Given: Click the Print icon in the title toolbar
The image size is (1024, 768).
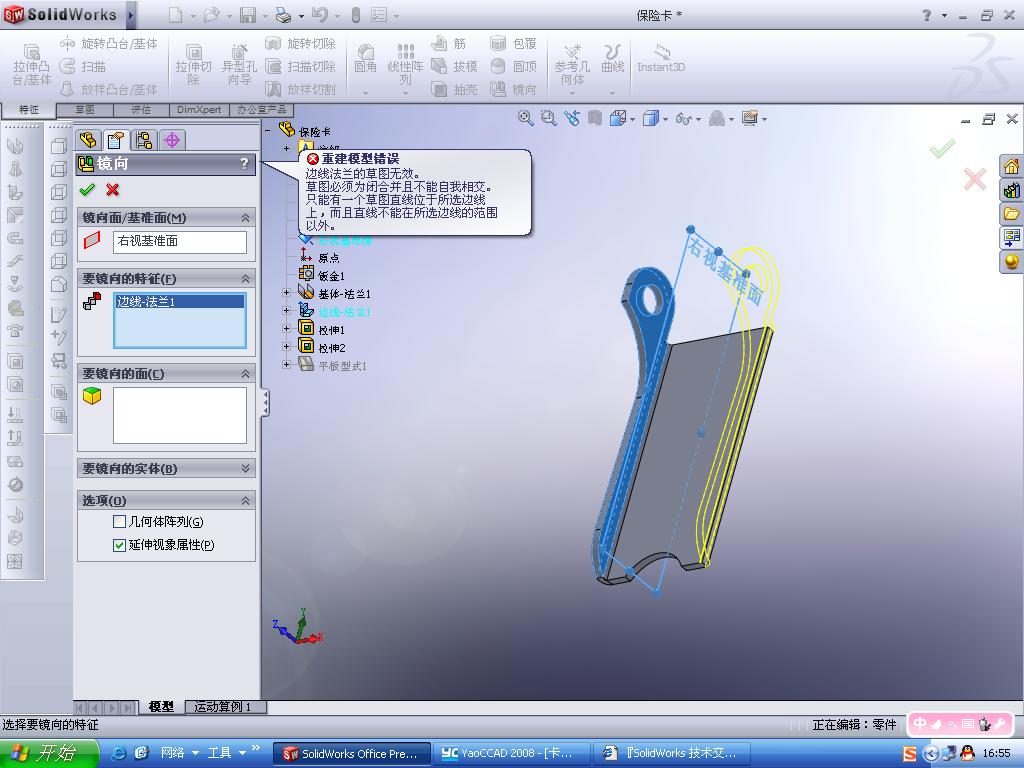Looking at the screenshot, I should [x=283, y=14].
